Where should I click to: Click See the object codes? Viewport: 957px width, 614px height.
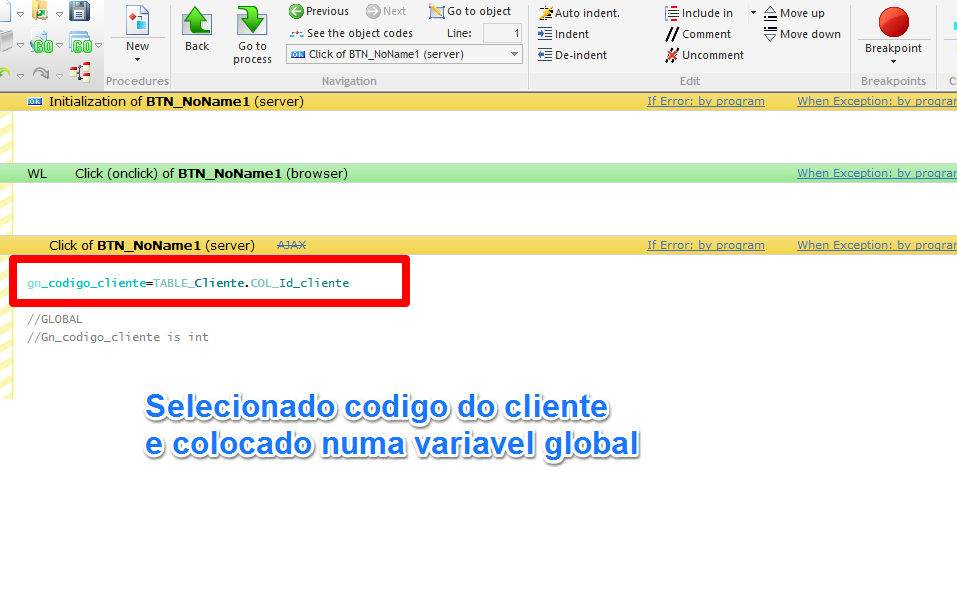(x=352, y=33)
